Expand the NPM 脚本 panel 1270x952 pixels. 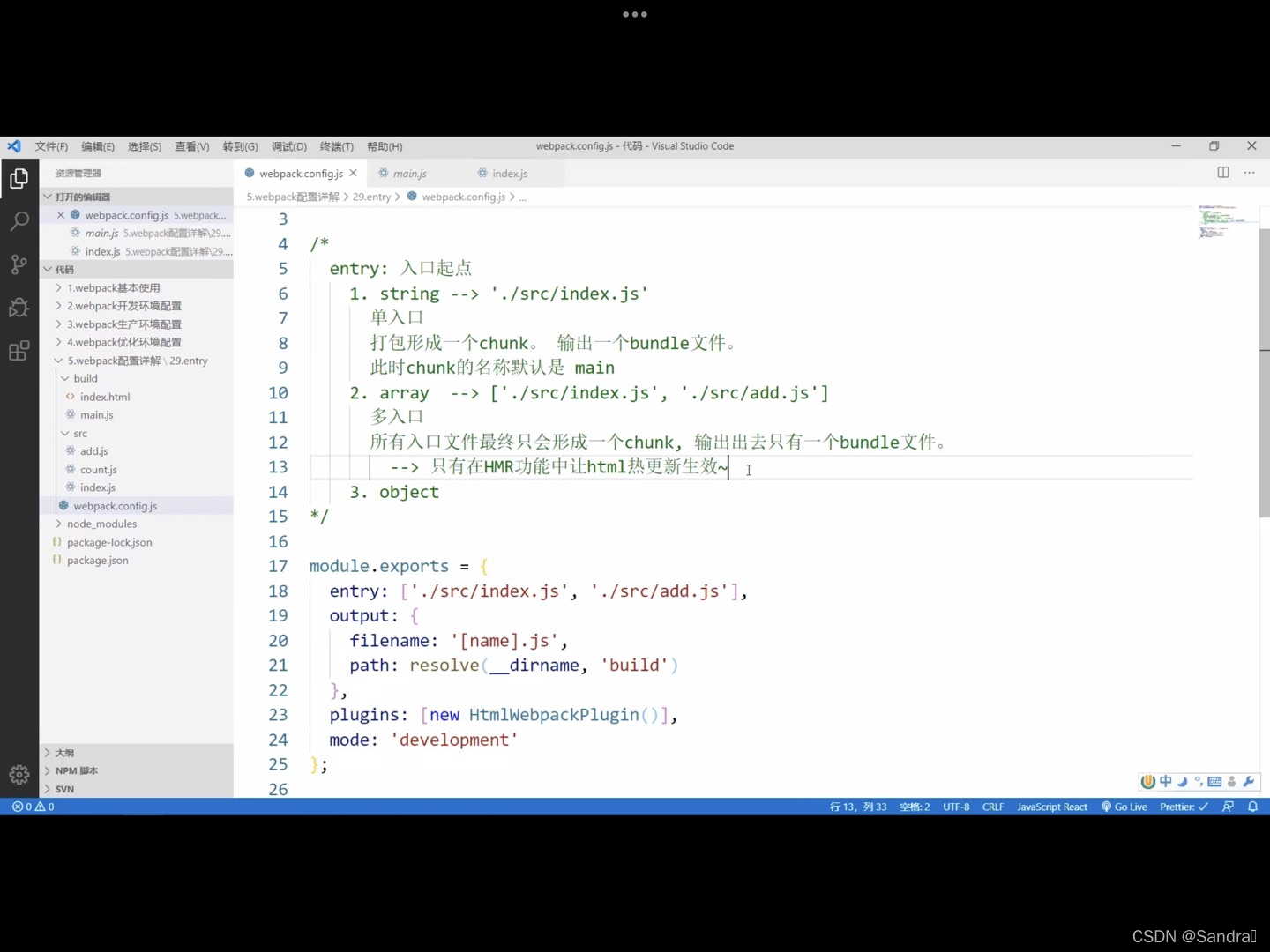[137, 770]
